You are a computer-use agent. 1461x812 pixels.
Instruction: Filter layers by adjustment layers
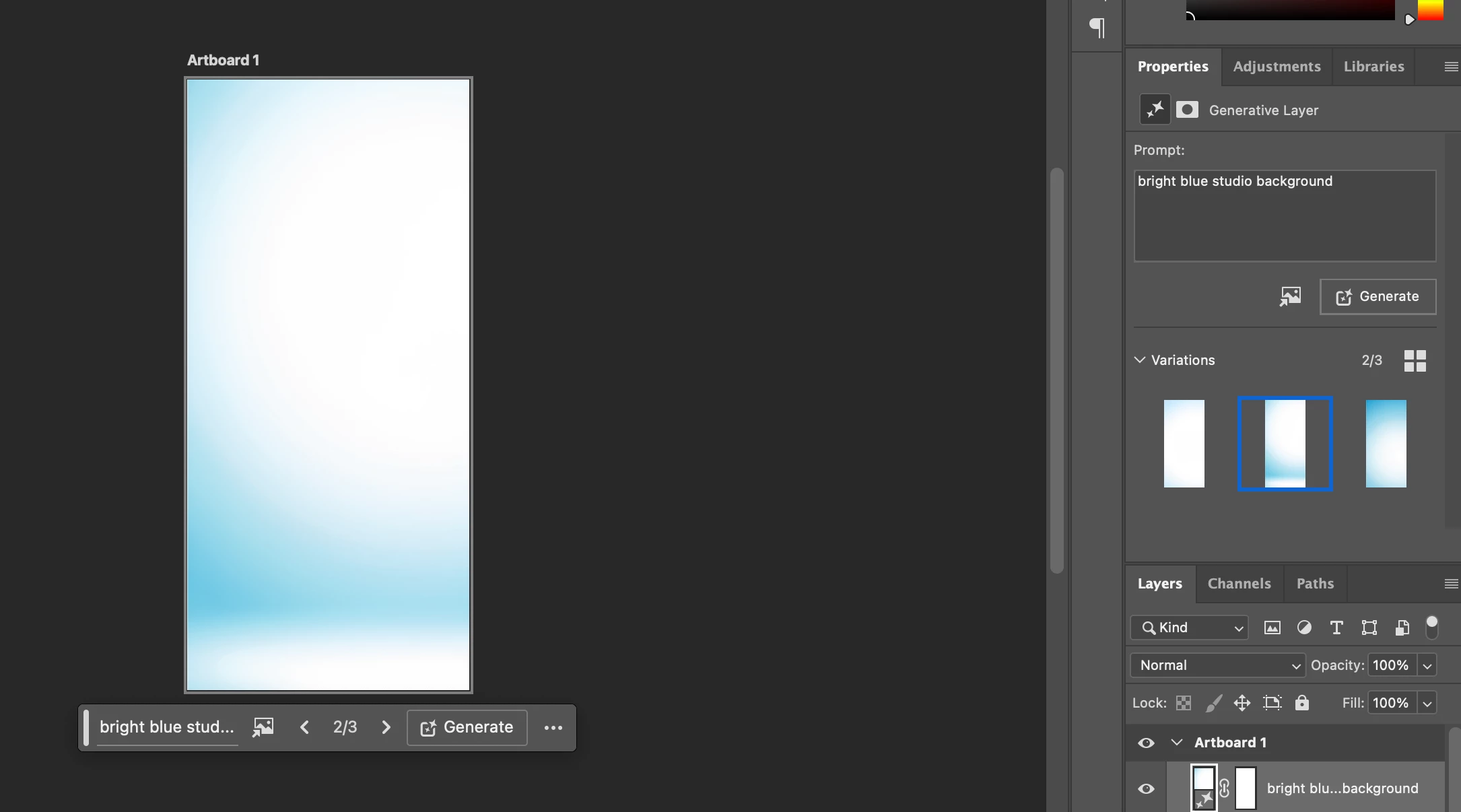pyautogui.click(x=1304, y=628)
